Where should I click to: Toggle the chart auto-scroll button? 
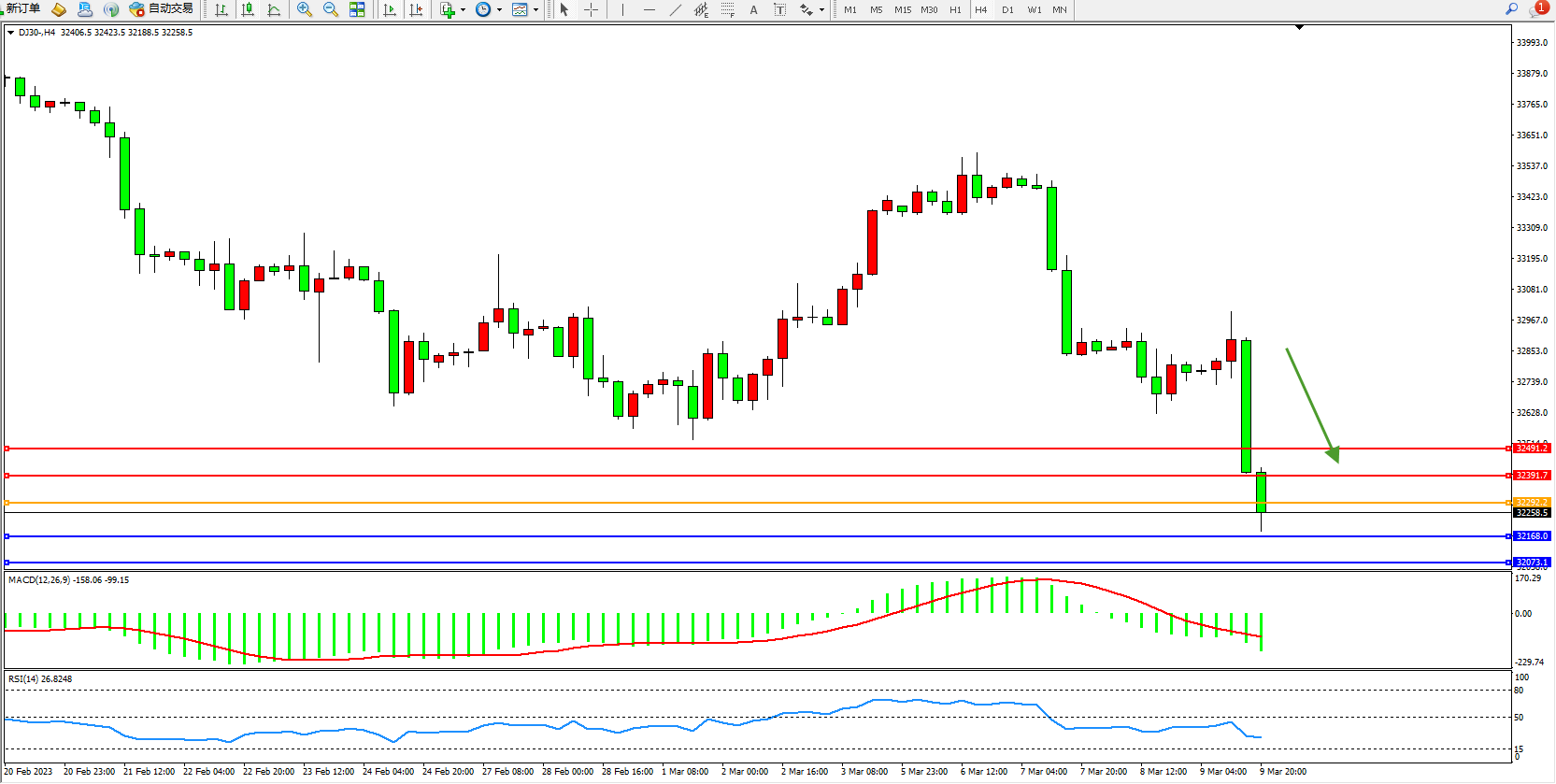(390, 9)
